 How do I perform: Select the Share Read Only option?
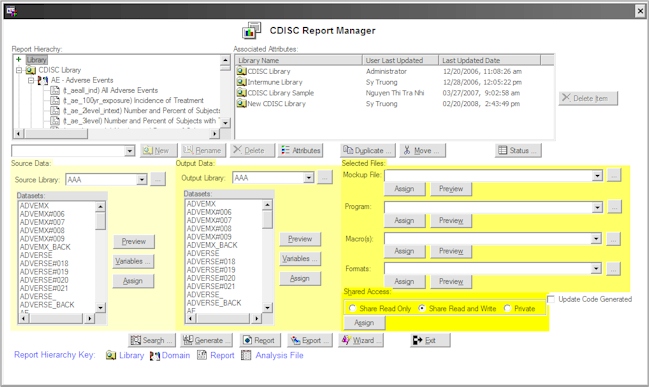[x=352, y=308]
